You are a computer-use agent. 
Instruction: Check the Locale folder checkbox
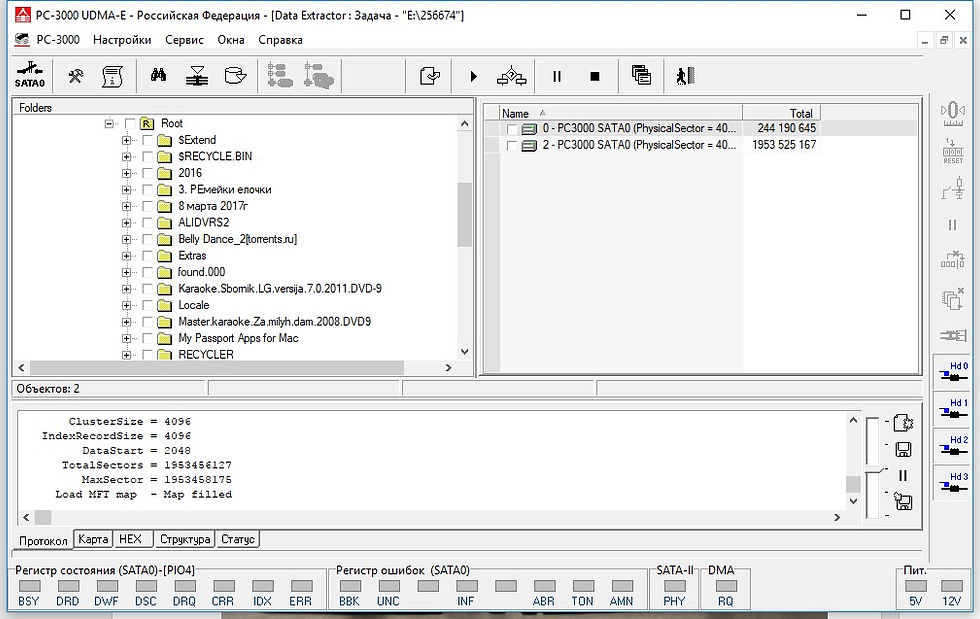148,305
